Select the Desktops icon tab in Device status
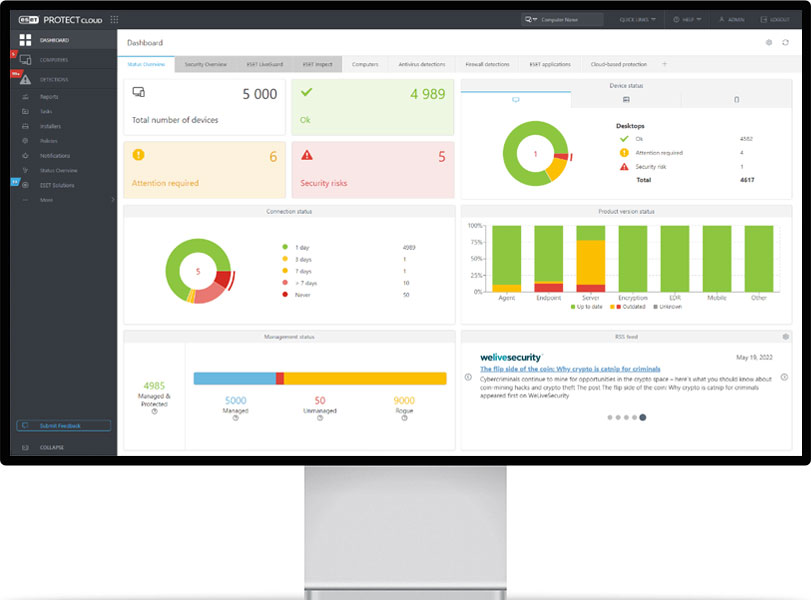811x600 pixels. click(x=516, y=99)
